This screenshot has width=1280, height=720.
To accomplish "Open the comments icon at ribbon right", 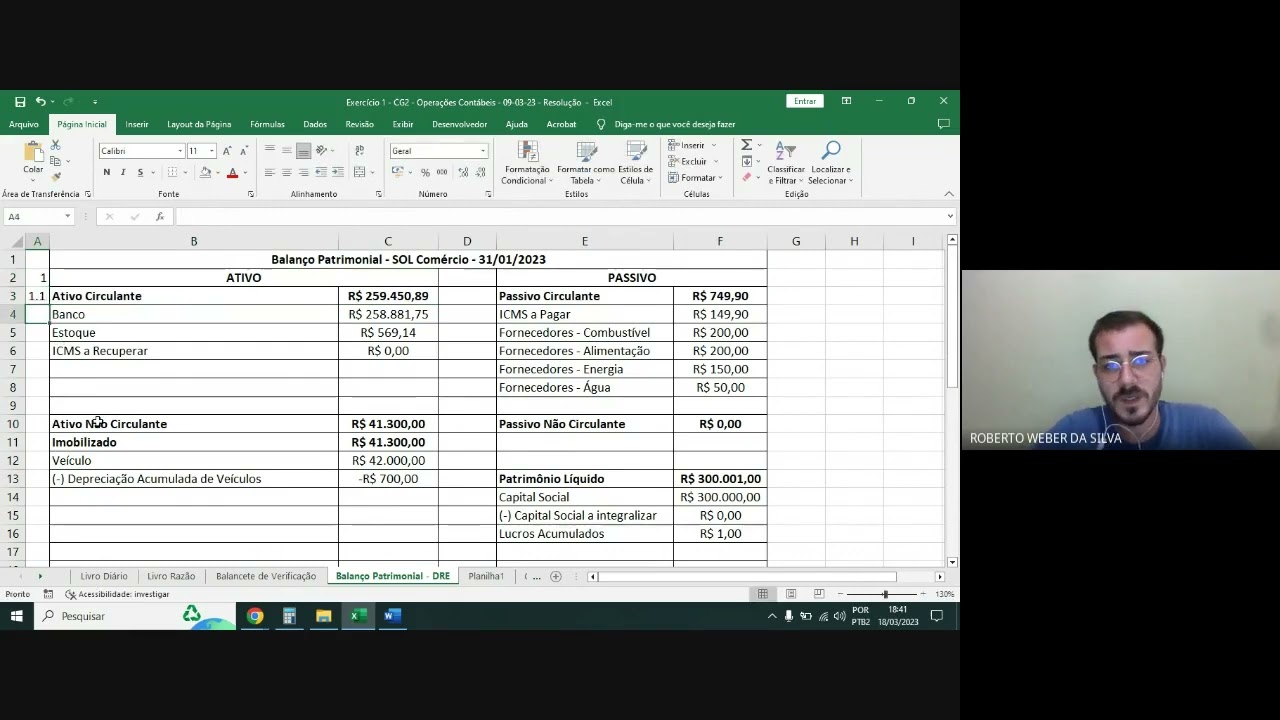I will click(943, 125).
